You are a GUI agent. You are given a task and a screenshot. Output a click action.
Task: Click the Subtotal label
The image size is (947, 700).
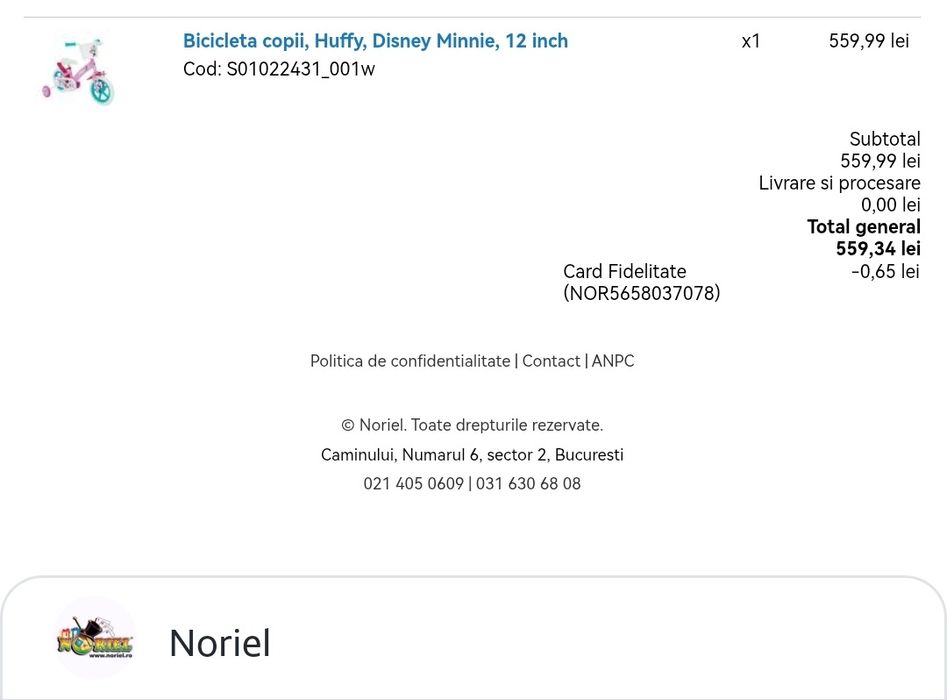click(885, 139)
